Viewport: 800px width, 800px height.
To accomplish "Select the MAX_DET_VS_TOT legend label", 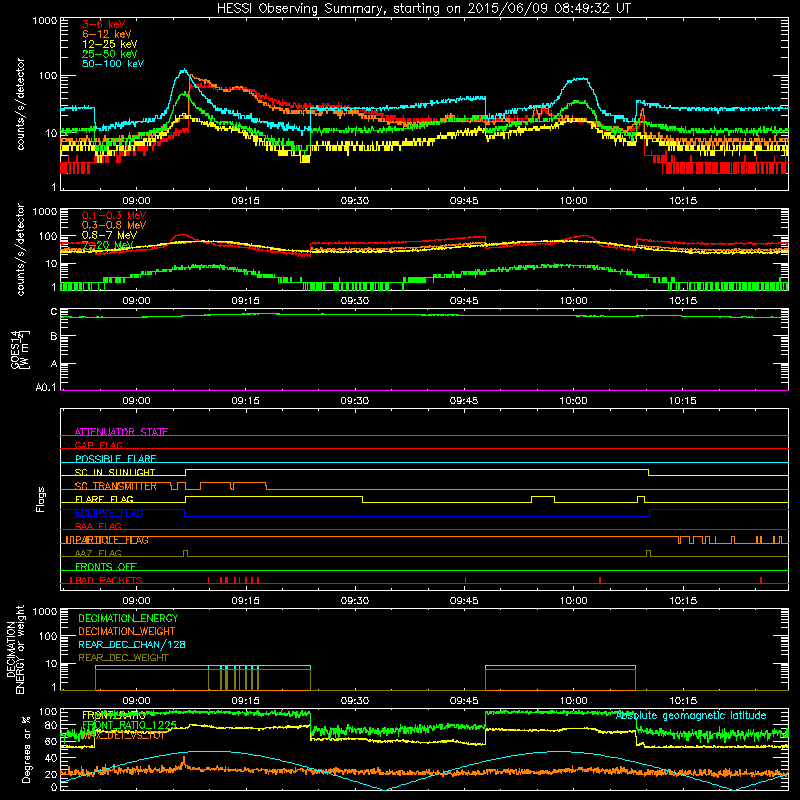I will point(123,735).
